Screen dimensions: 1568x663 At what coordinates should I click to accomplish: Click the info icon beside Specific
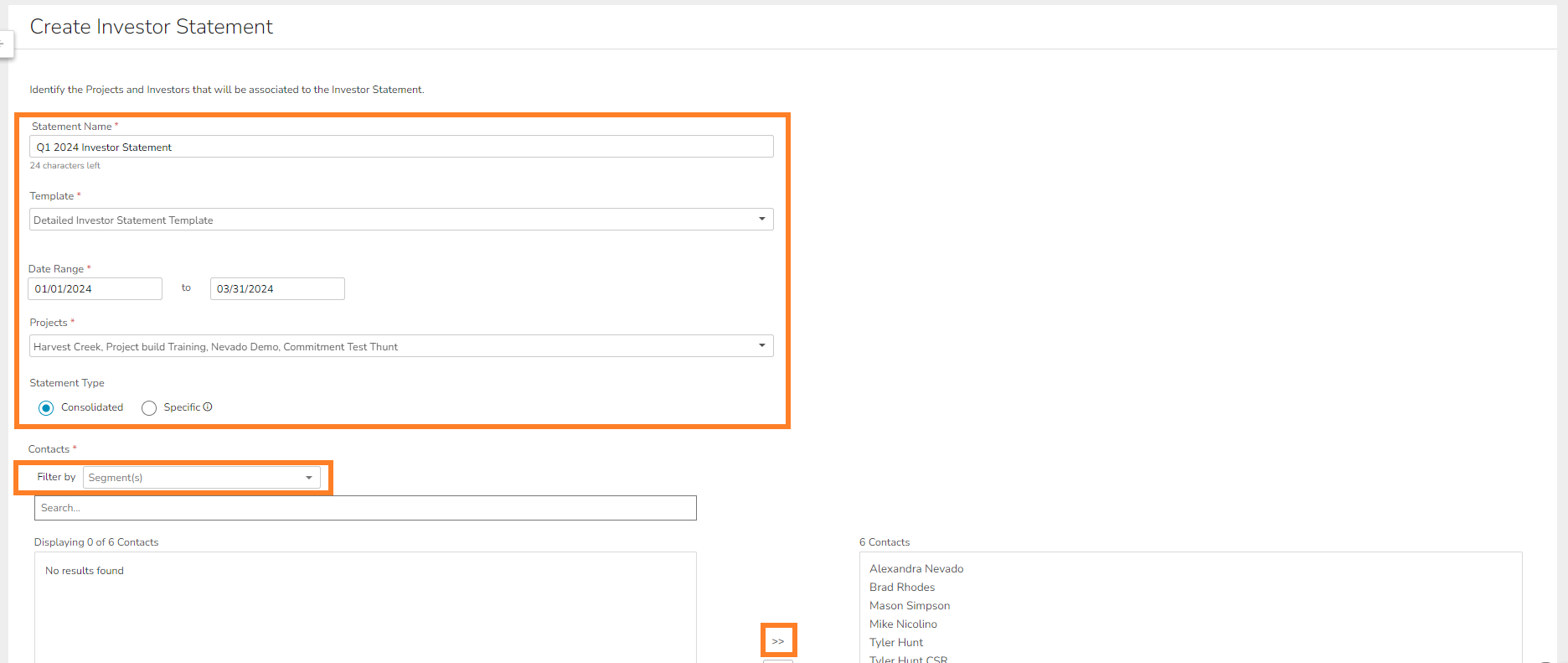(x=208, y=407)
